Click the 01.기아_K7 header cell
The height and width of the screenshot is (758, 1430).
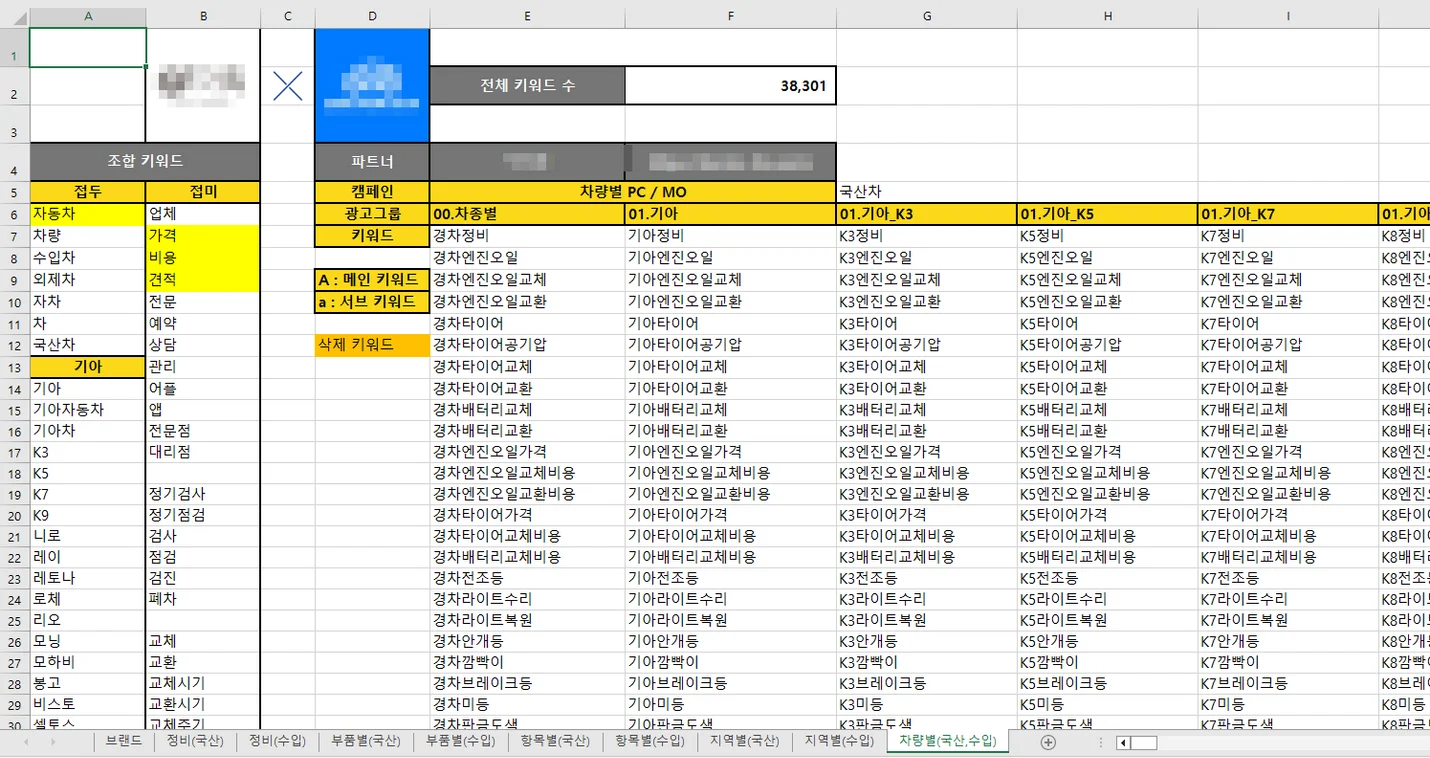pyautogui.click(x=1288, y=214)
